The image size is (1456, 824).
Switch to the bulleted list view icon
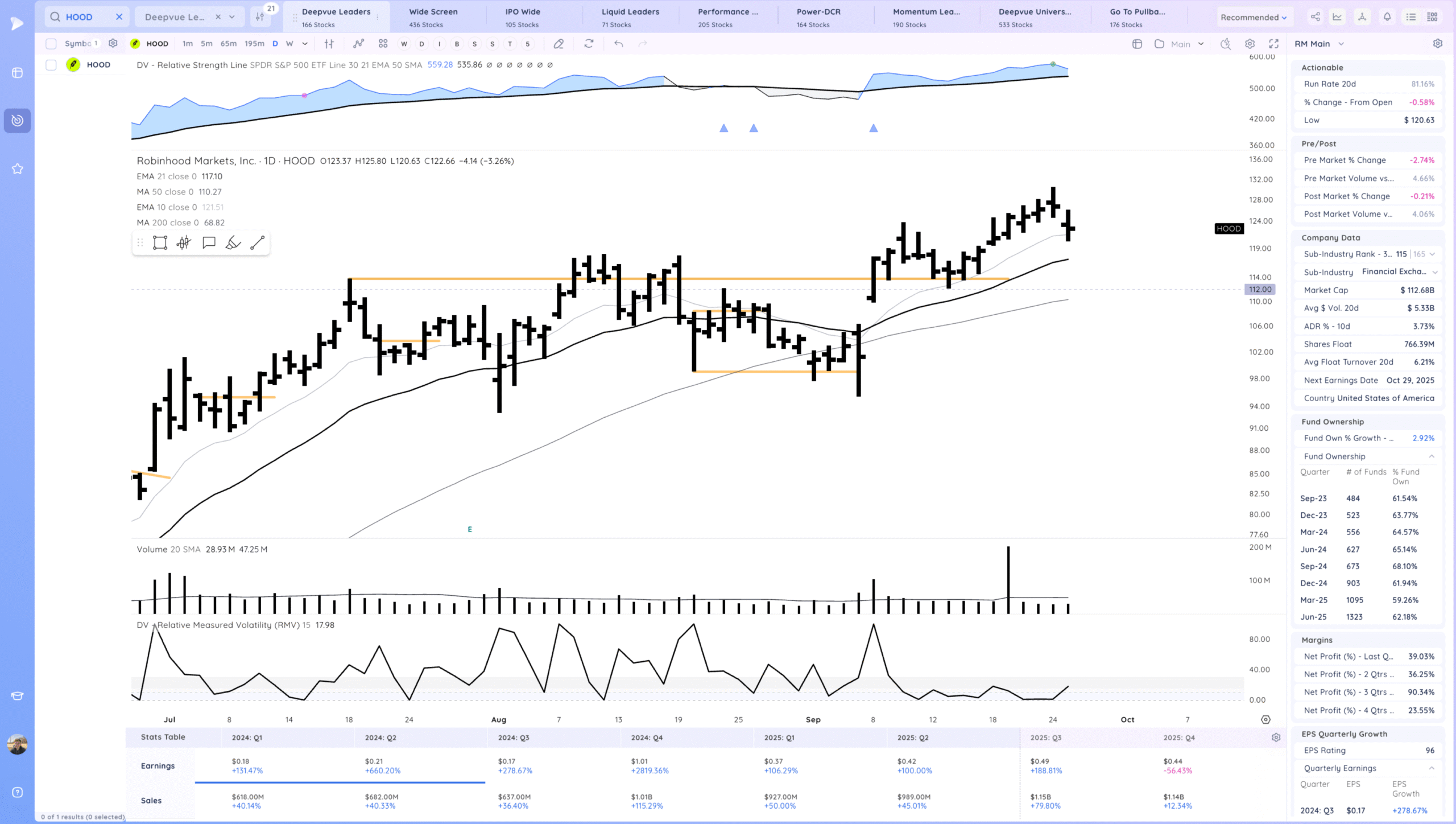pos(1411,17)
